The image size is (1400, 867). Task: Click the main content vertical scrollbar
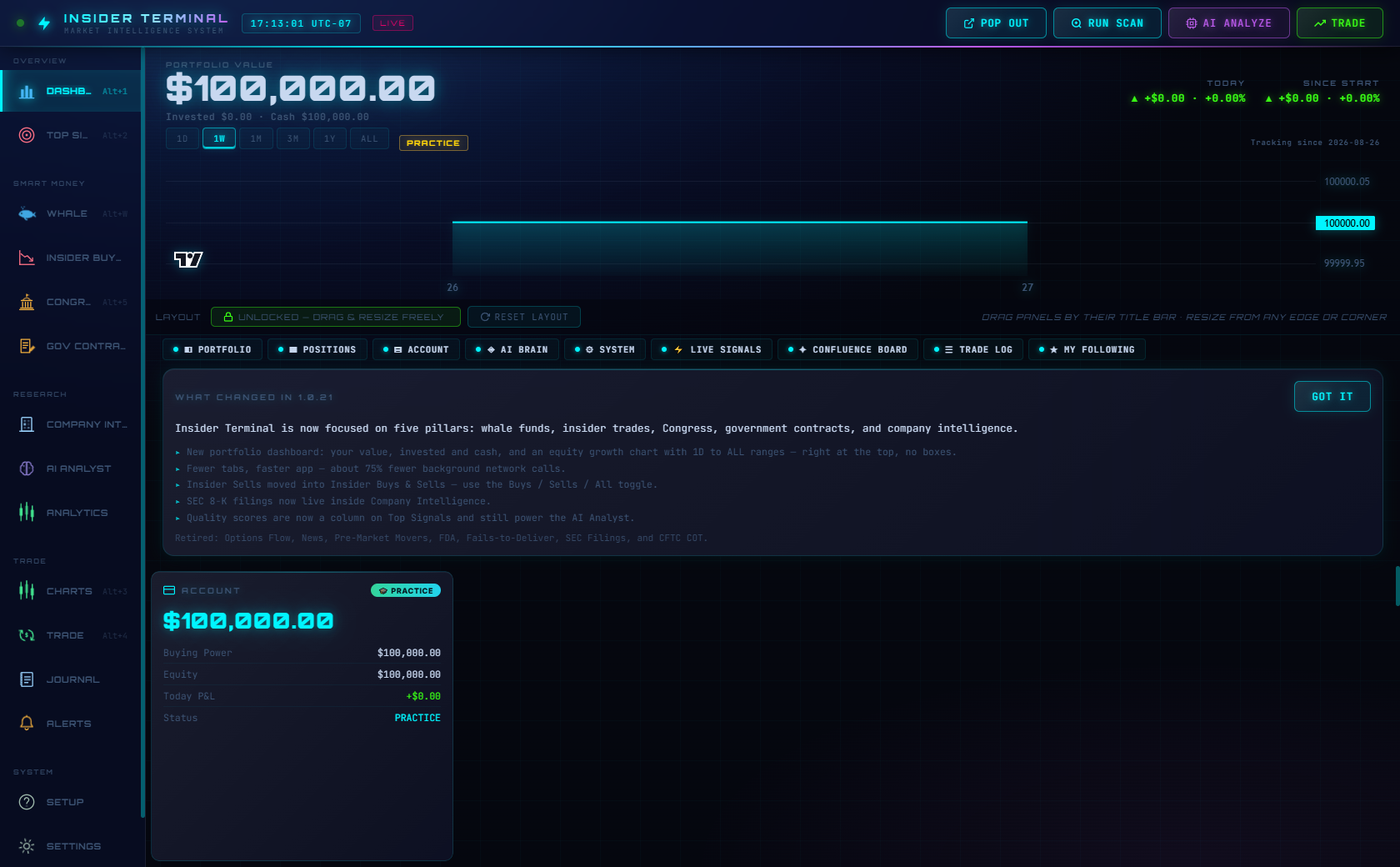click(x=1397, y=586)
